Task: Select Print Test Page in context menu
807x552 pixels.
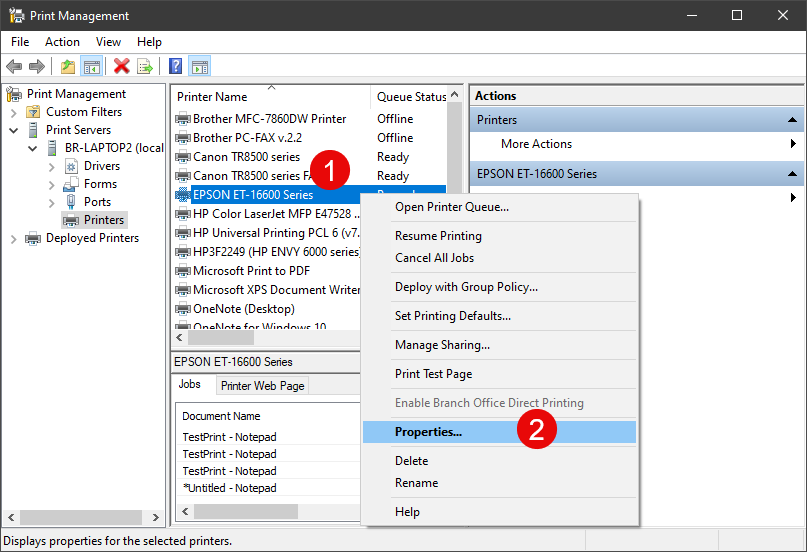Action: (433, 374)
